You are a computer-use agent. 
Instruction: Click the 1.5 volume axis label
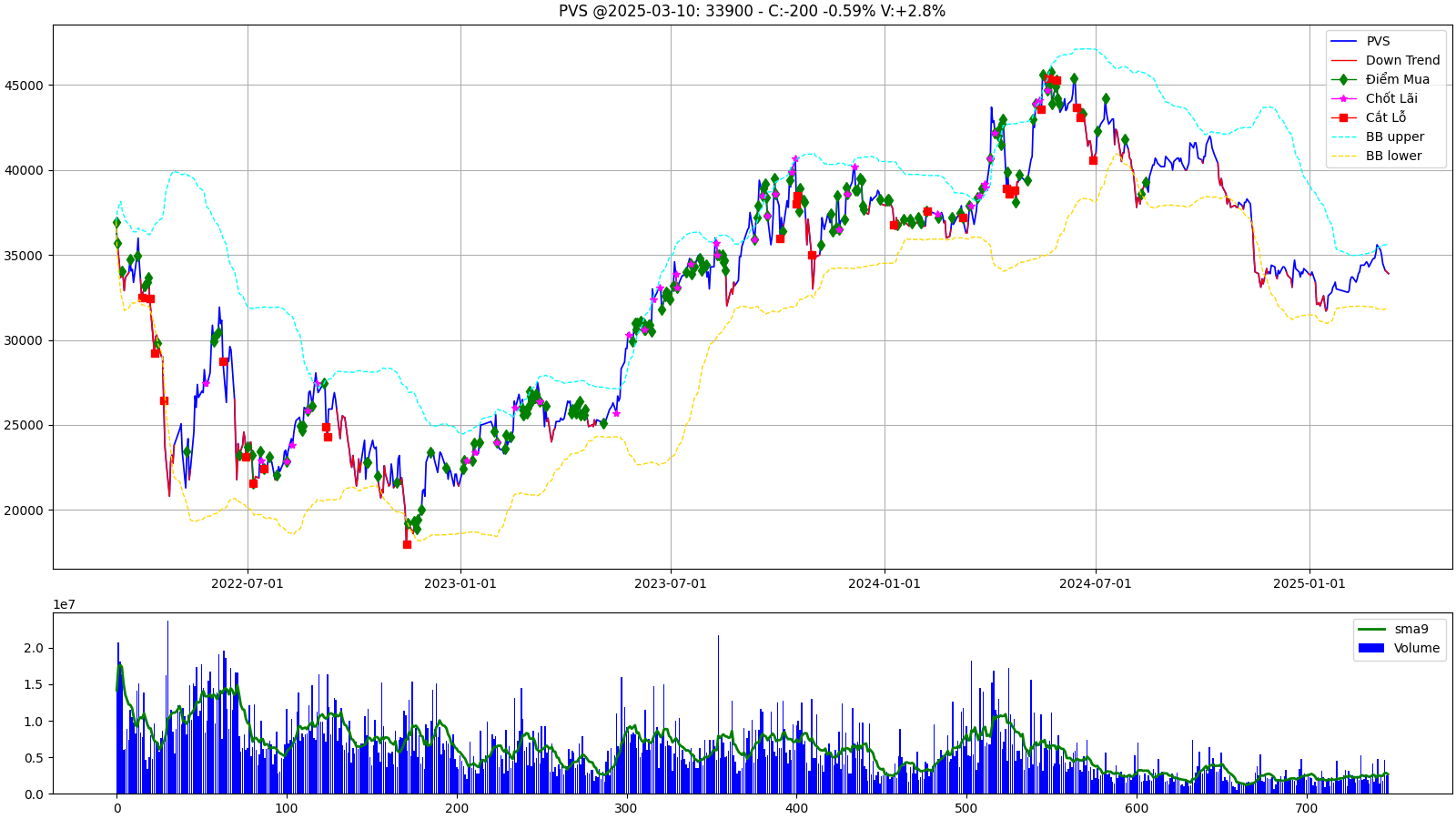click(x=34, y=684)
